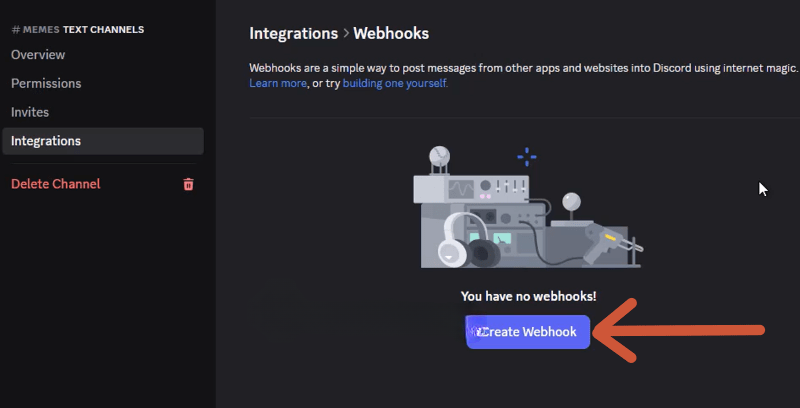800x408 pixels.
Task: Click the red trash can icon
Action: pyautogui.click(x=188, y=184)
